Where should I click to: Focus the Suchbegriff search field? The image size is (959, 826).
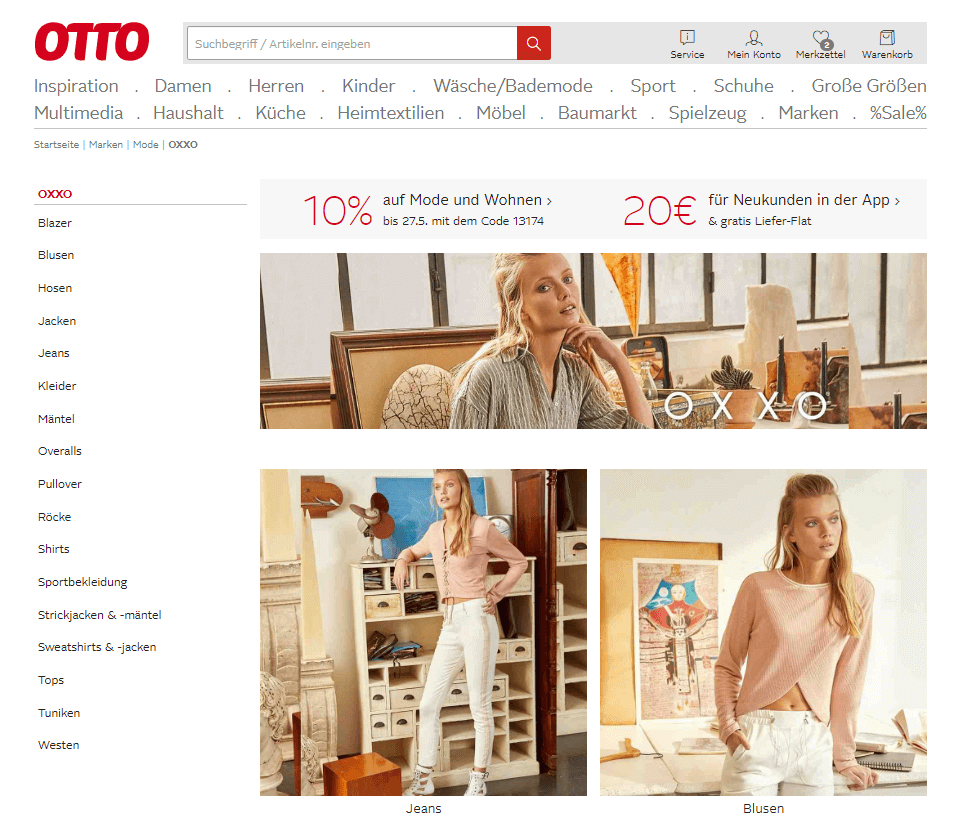click(352, 43)
